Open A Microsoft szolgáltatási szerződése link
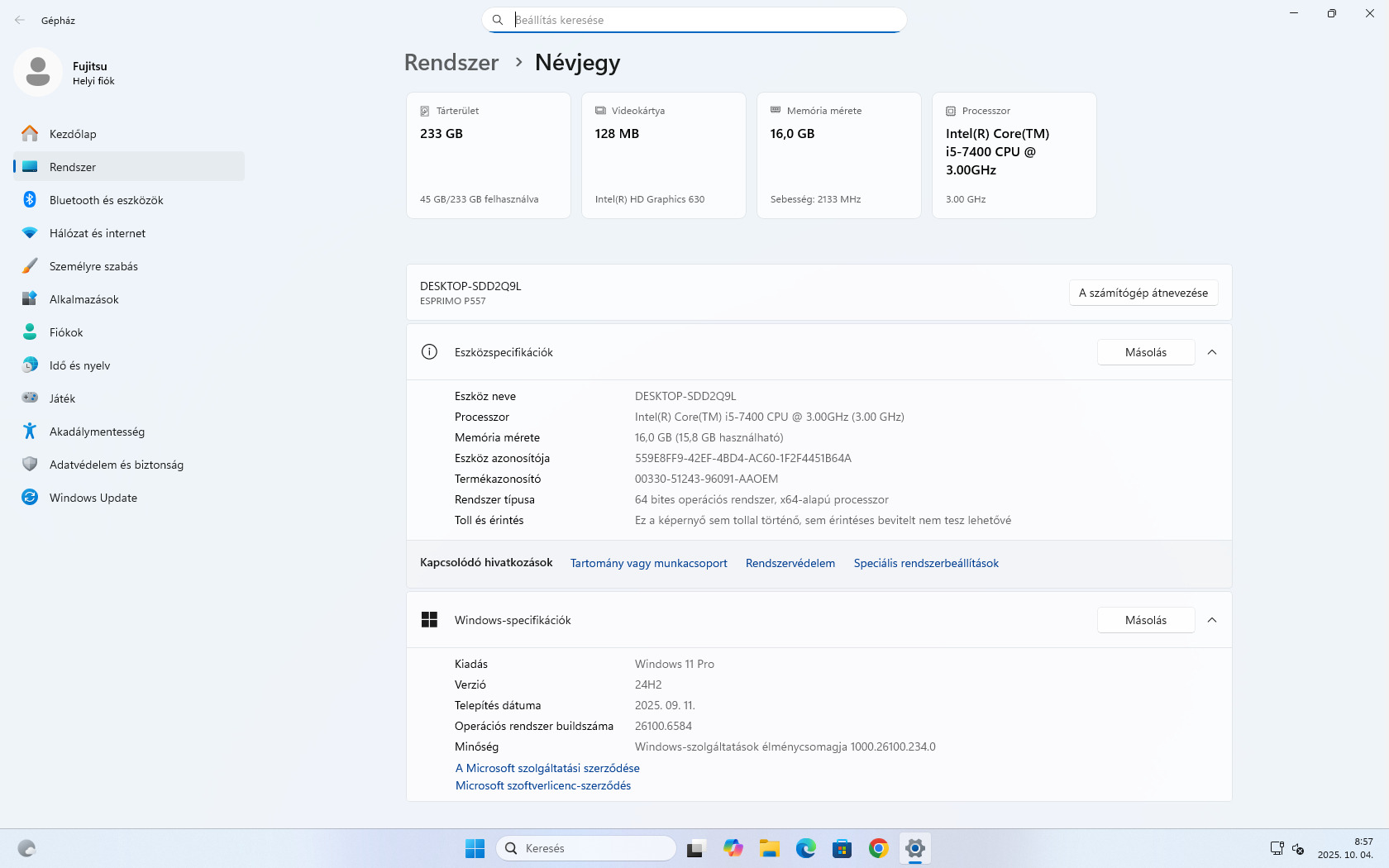This screenshot has width=1389, height=868. point(547,769)
